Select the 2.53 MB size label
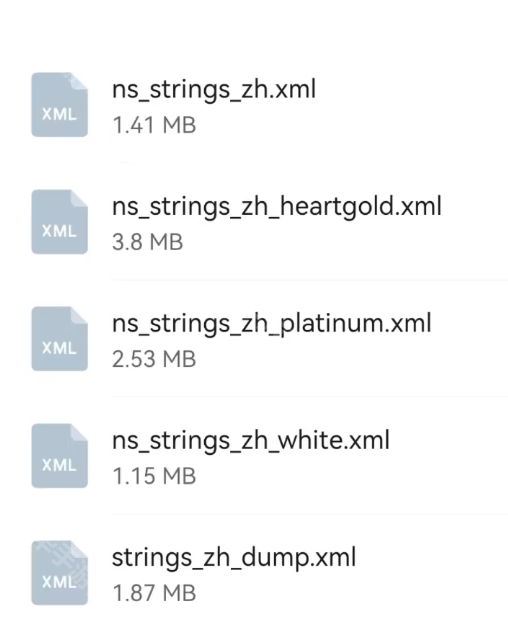The width and height of the screenshot is (508, 619). pos(154,359)
